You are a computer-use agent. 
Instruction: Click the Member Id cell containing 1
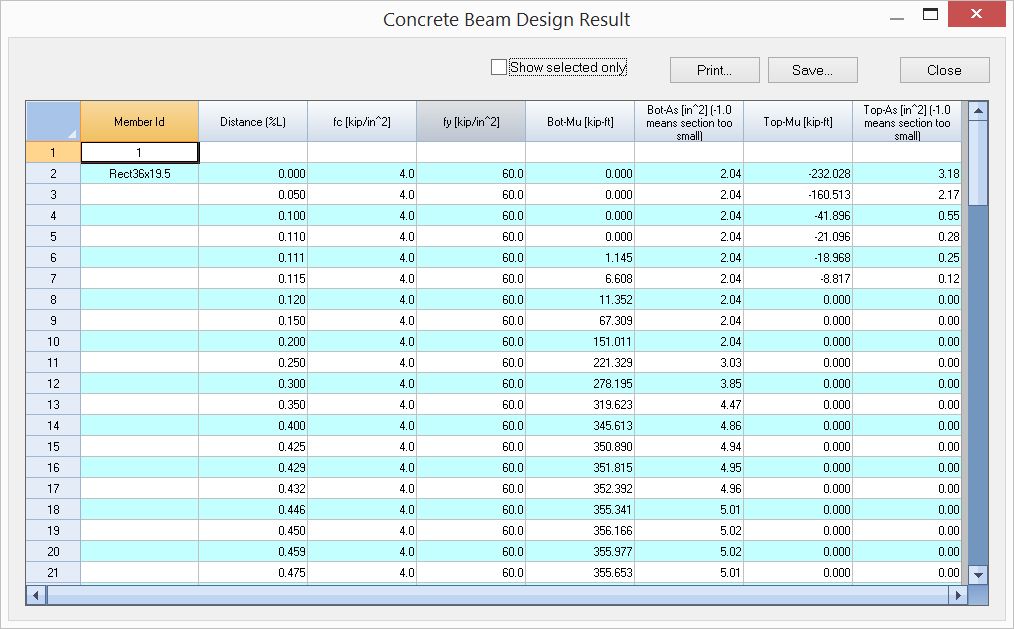coord(139,152)
